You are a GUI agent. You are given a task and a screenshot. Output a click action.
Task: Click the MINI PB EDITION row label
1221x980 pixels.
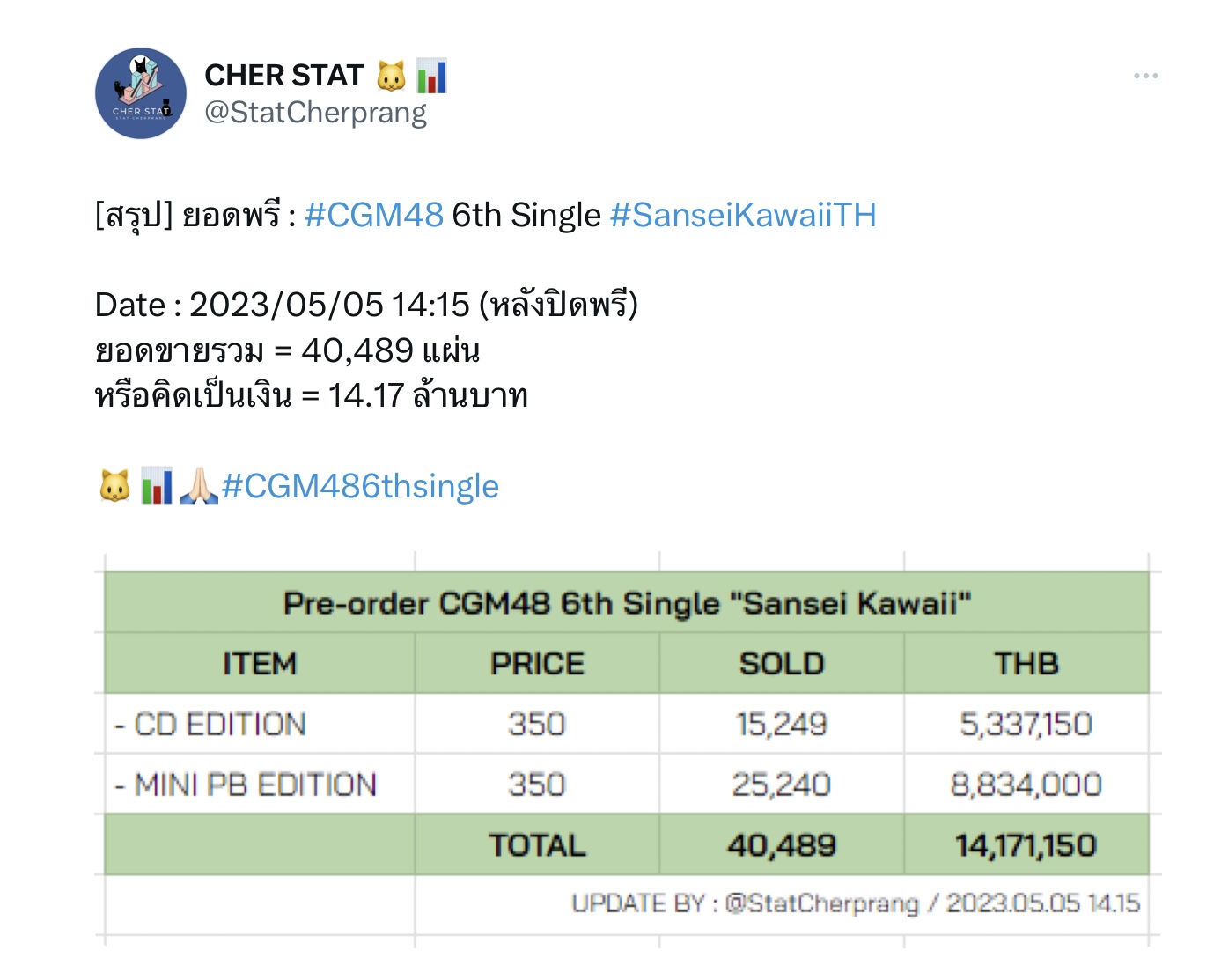tap(246, 785)
